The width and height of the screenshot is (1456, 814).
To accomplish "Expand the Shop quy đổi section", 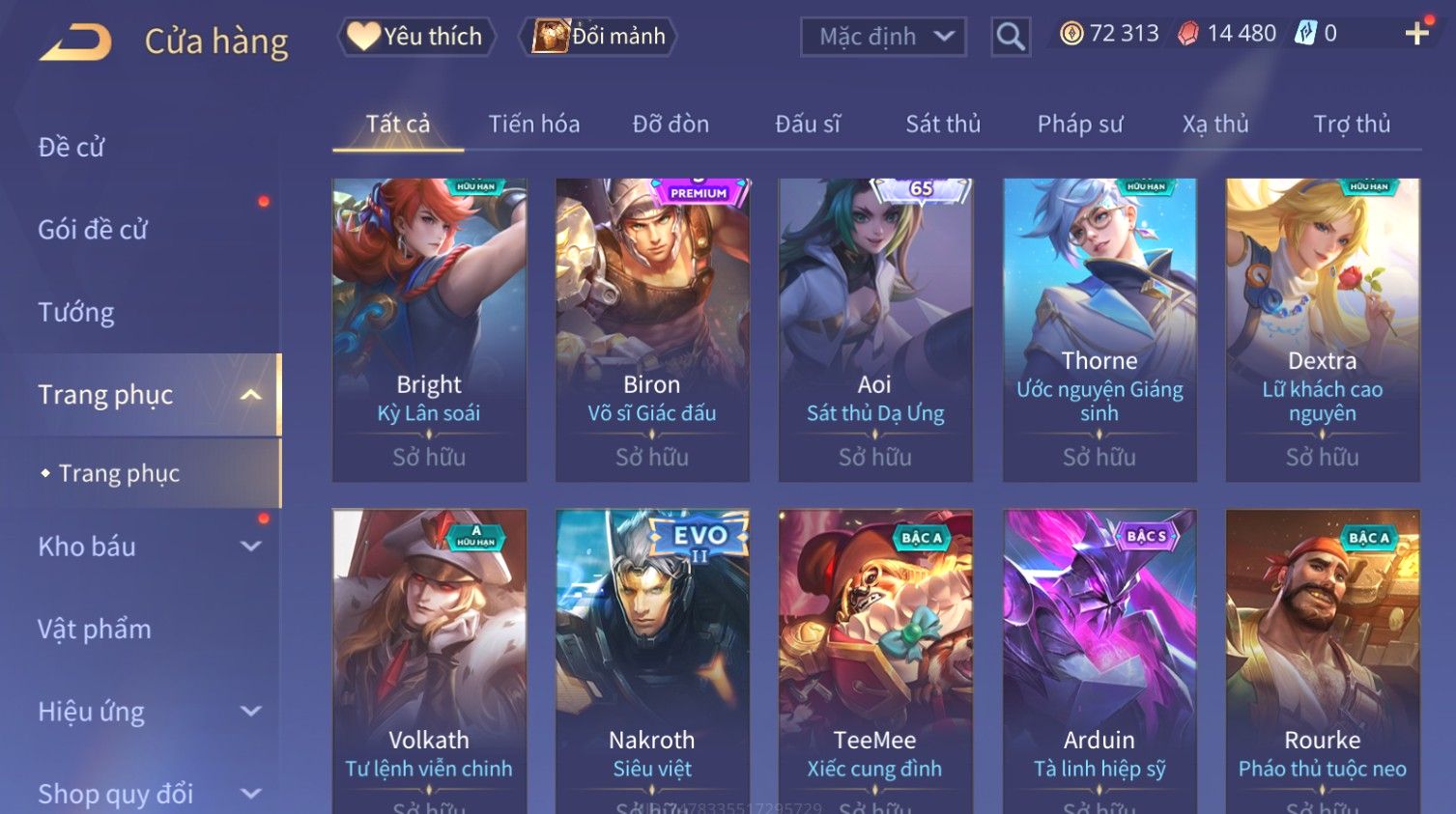I will [x=251, y=794].
